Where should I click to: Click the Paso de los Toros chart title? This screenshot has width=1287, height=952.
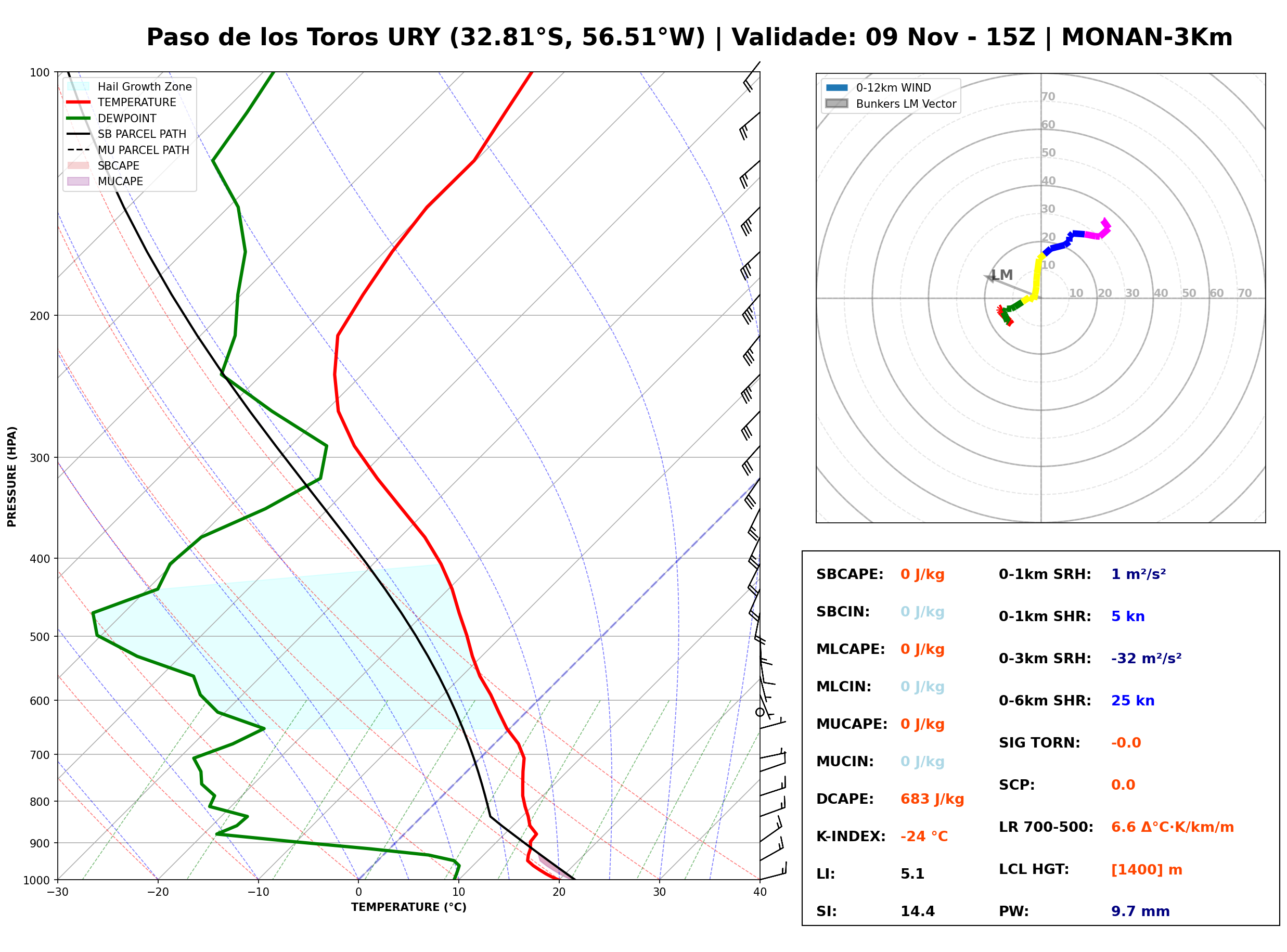(690, 37)
